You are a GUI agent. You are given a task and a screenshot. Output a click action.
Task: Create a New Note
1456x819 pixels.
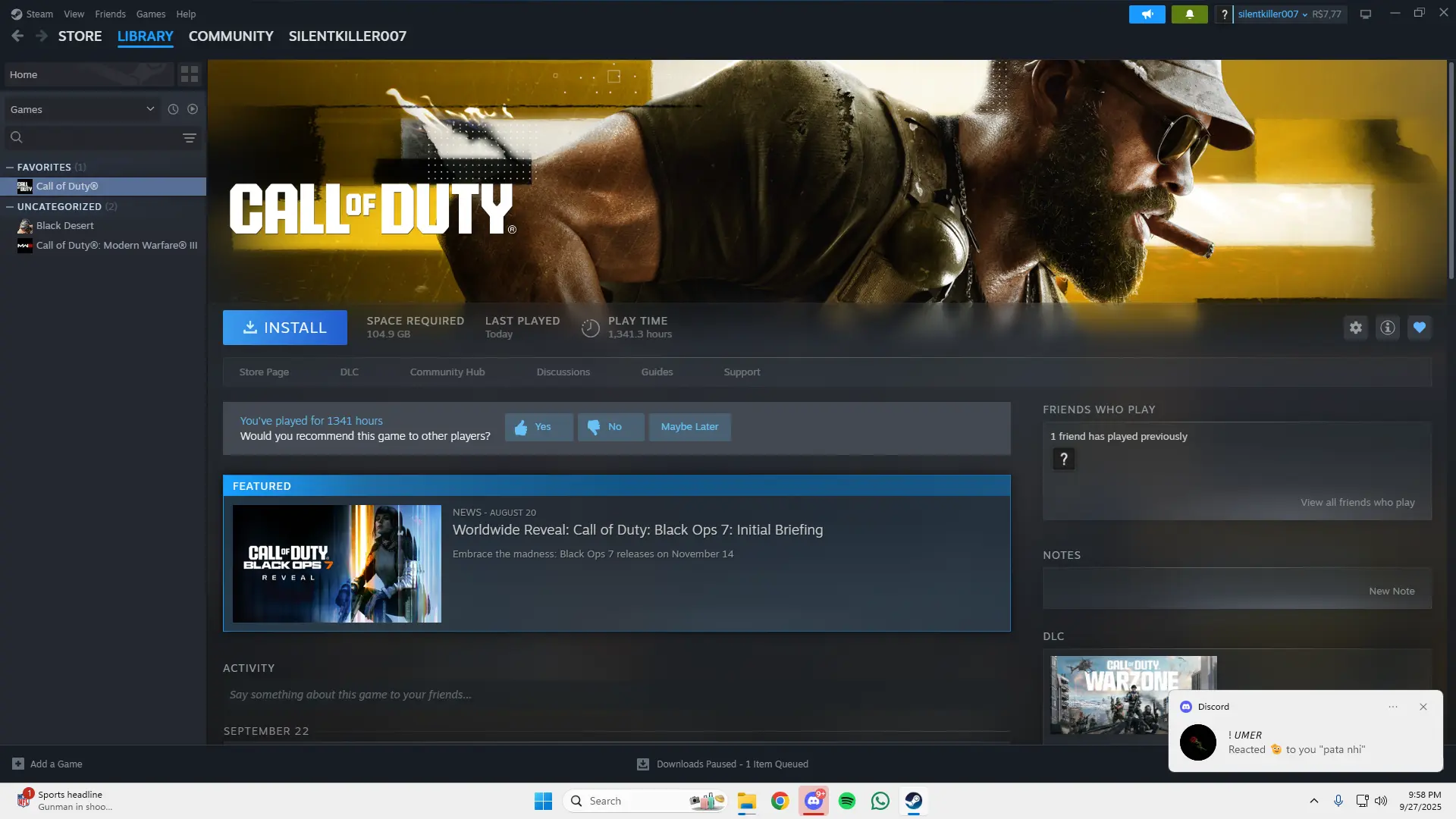(x=1392, y=591)
